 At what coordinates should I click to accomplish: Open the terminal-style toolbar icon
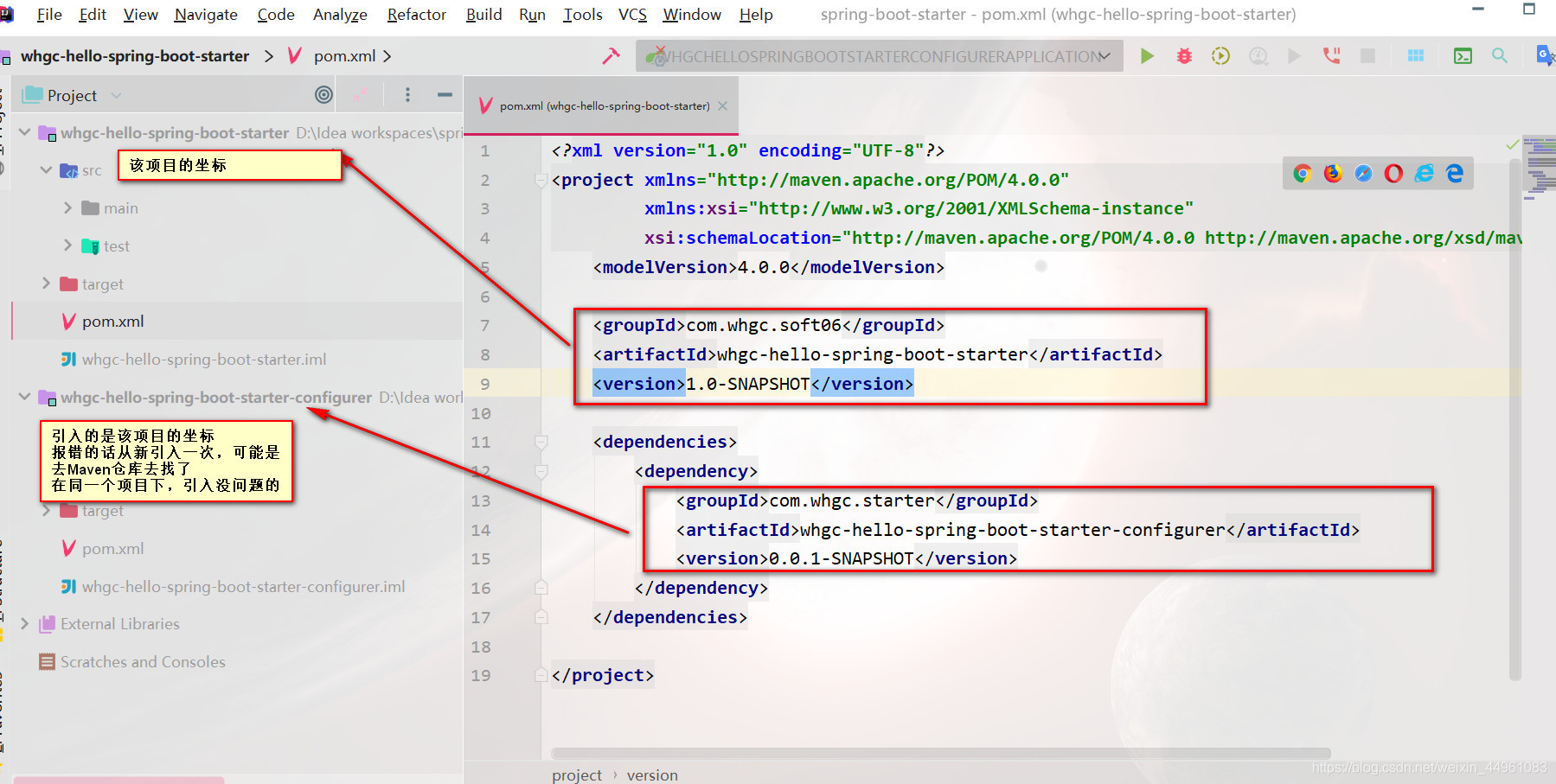click(x=1463, y=56)
